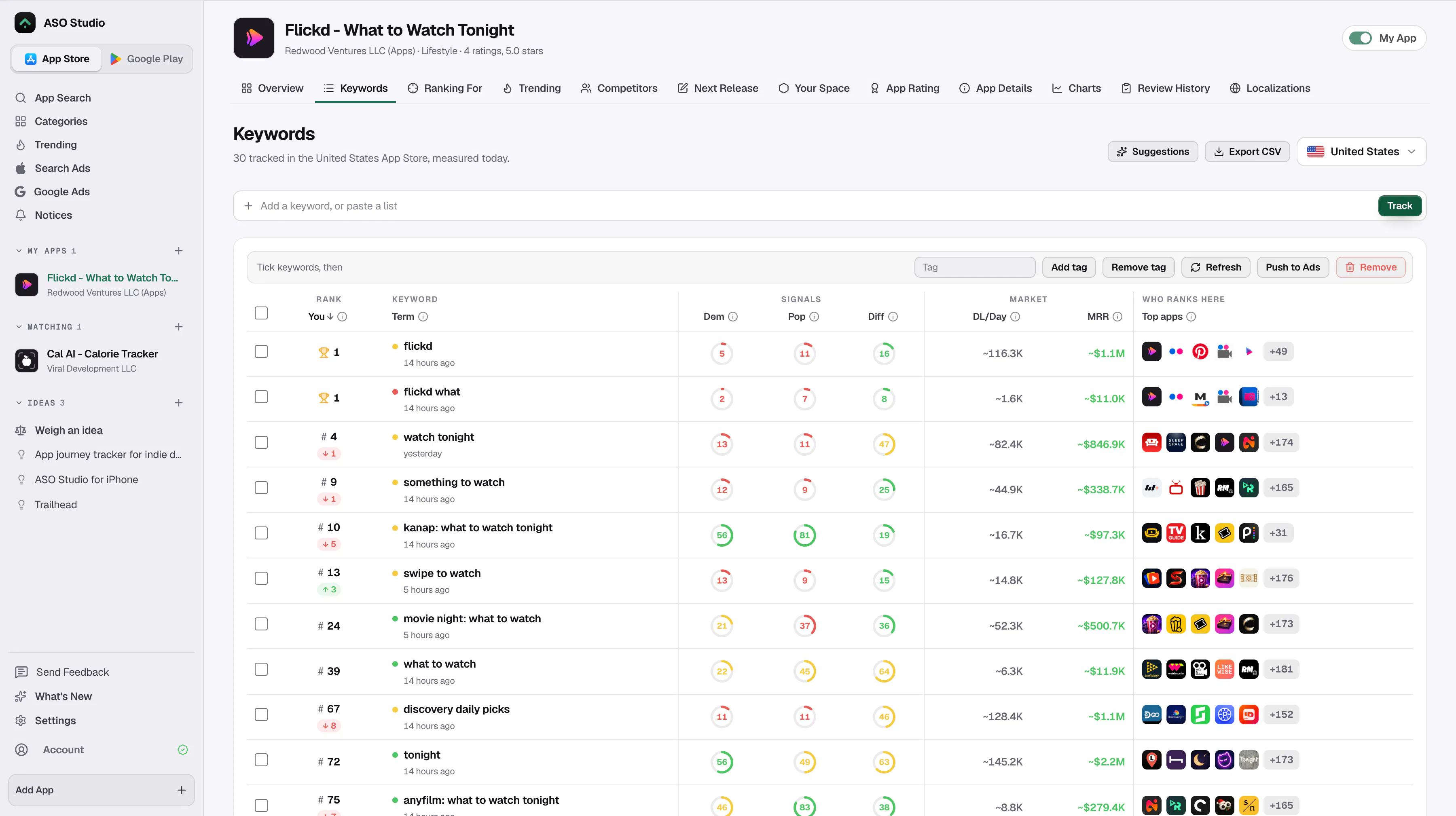Switch to the Competitors tab
The width and height of the screenshot is (1456, 816).
coord(619,88)
